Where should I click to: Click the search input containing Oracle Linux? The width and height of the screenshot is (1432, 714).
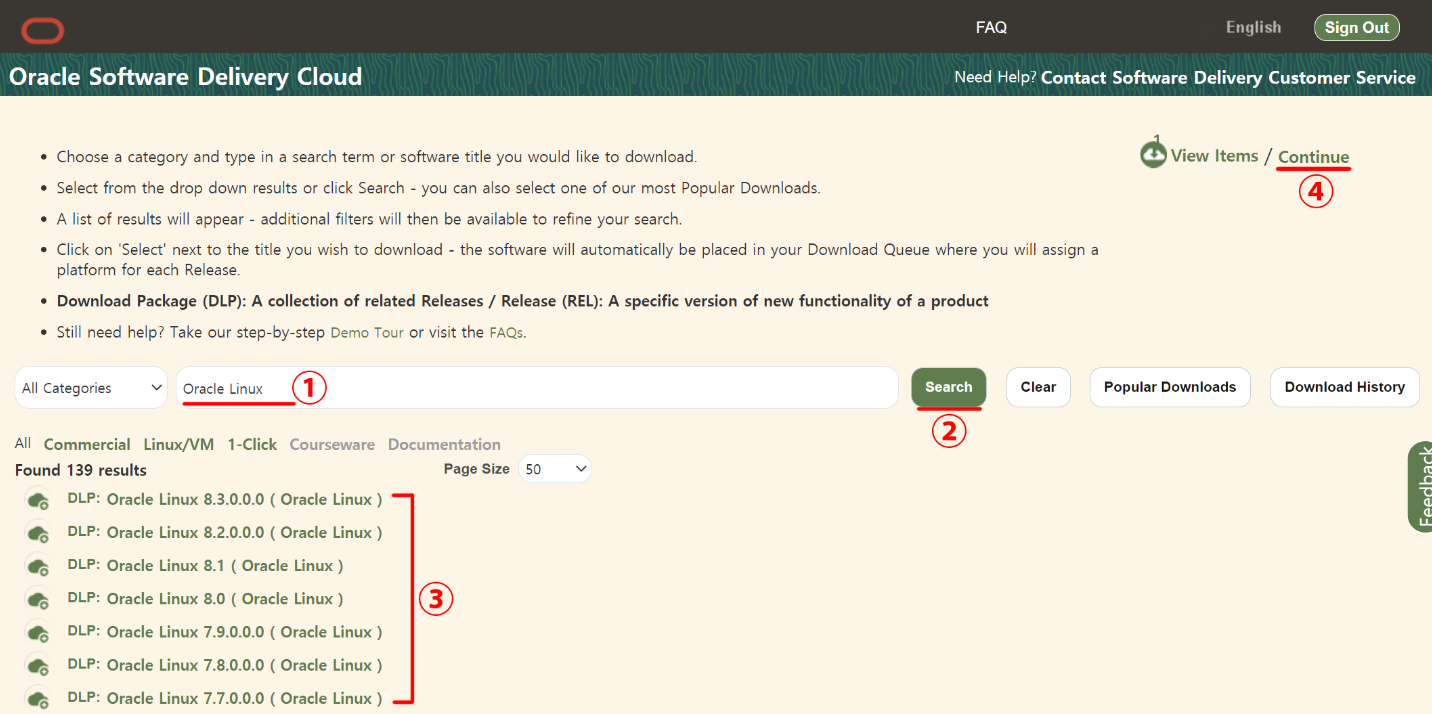(x=537, y=388)
